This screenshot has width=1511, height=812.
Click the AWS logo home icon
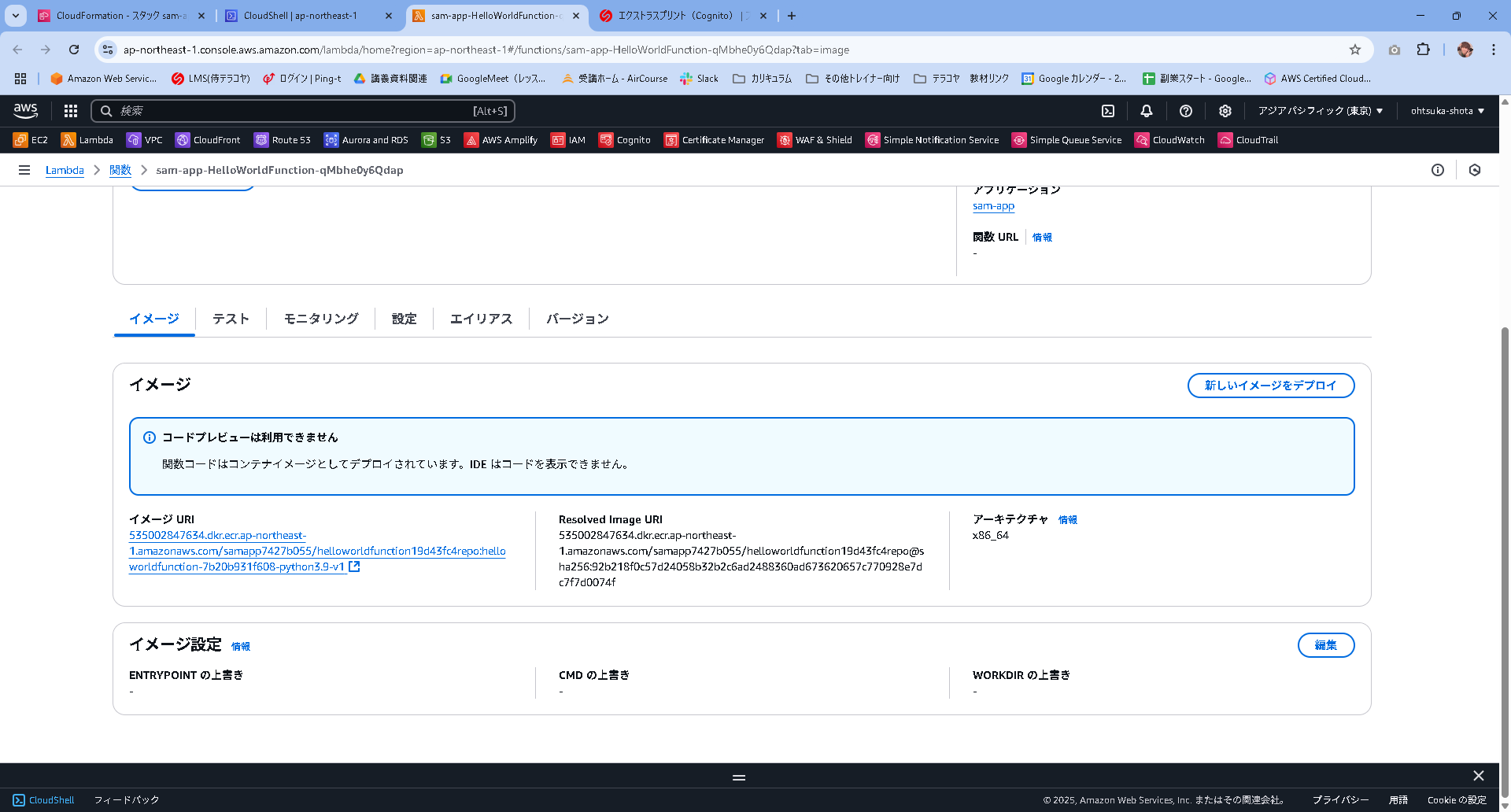(26, 111)
